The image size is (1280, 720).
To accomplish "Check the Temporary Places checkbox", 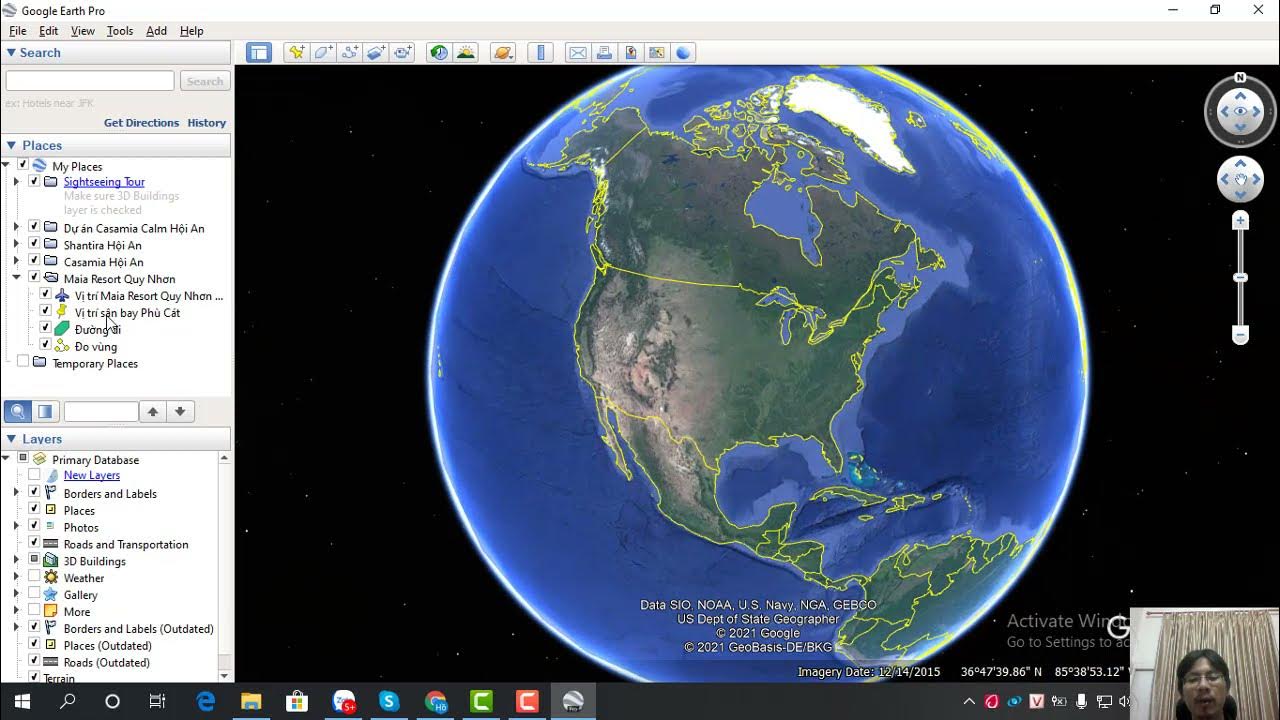I will [x=23, y=363].
